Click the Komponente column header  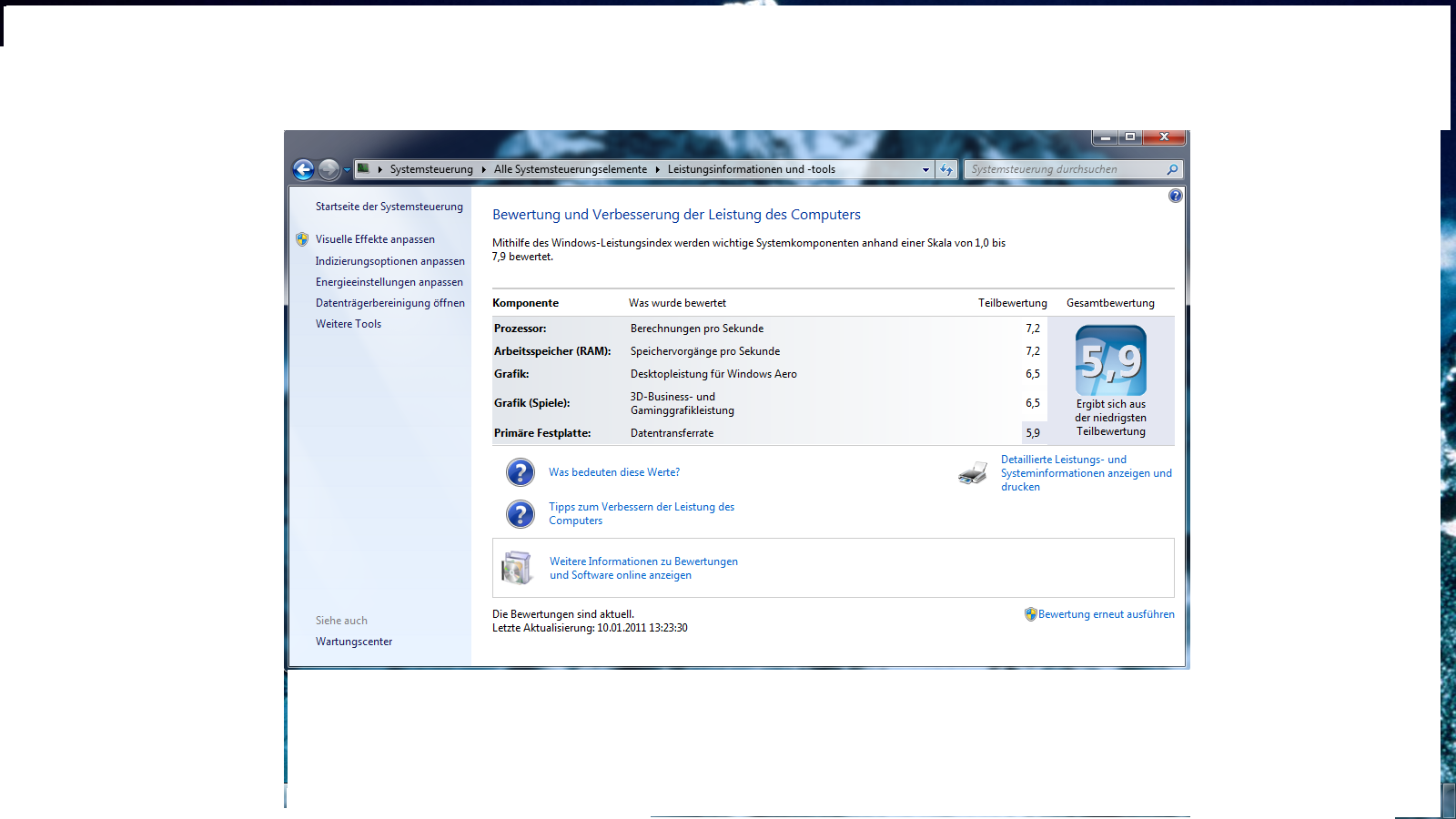tap(525, 303)
